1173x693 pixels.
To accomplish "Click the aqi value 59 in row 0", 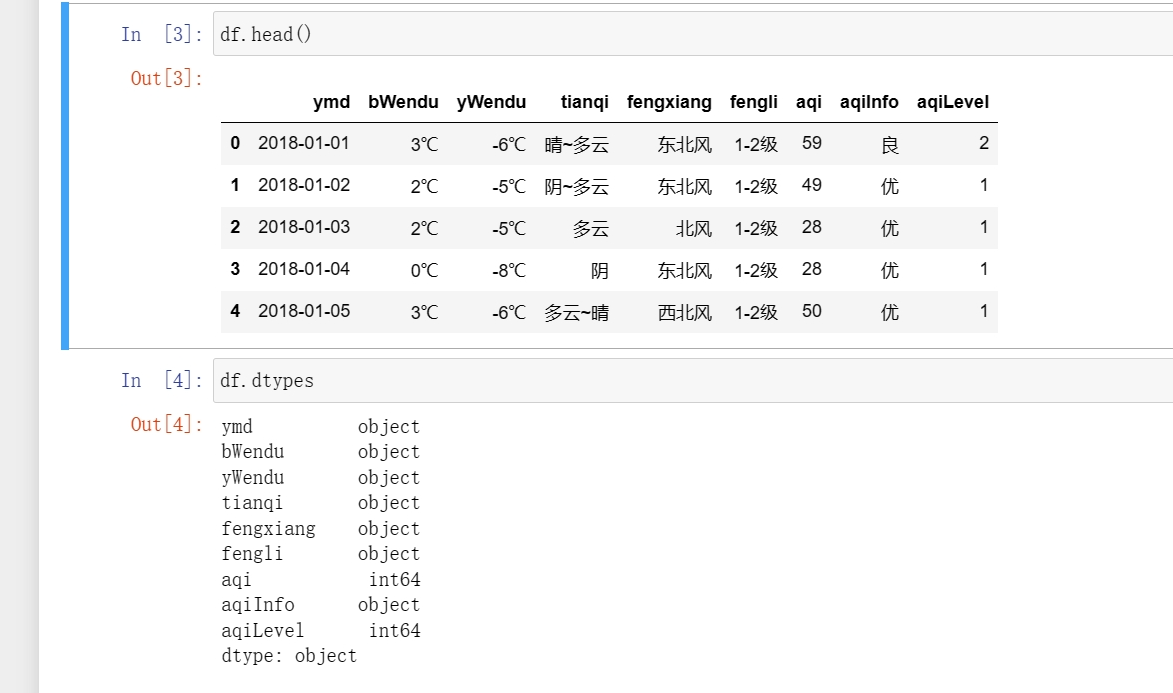I will coord(811,143).
